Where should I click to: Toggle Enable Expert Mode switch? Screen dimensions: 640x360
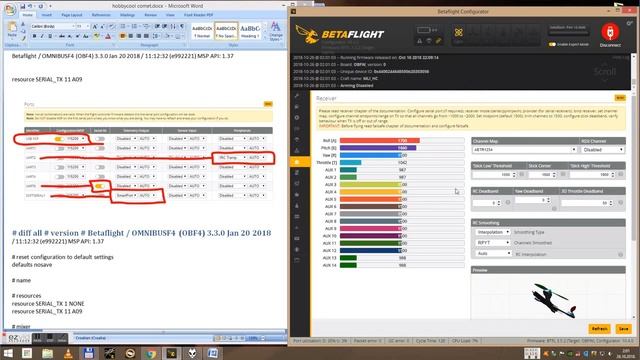552,44
